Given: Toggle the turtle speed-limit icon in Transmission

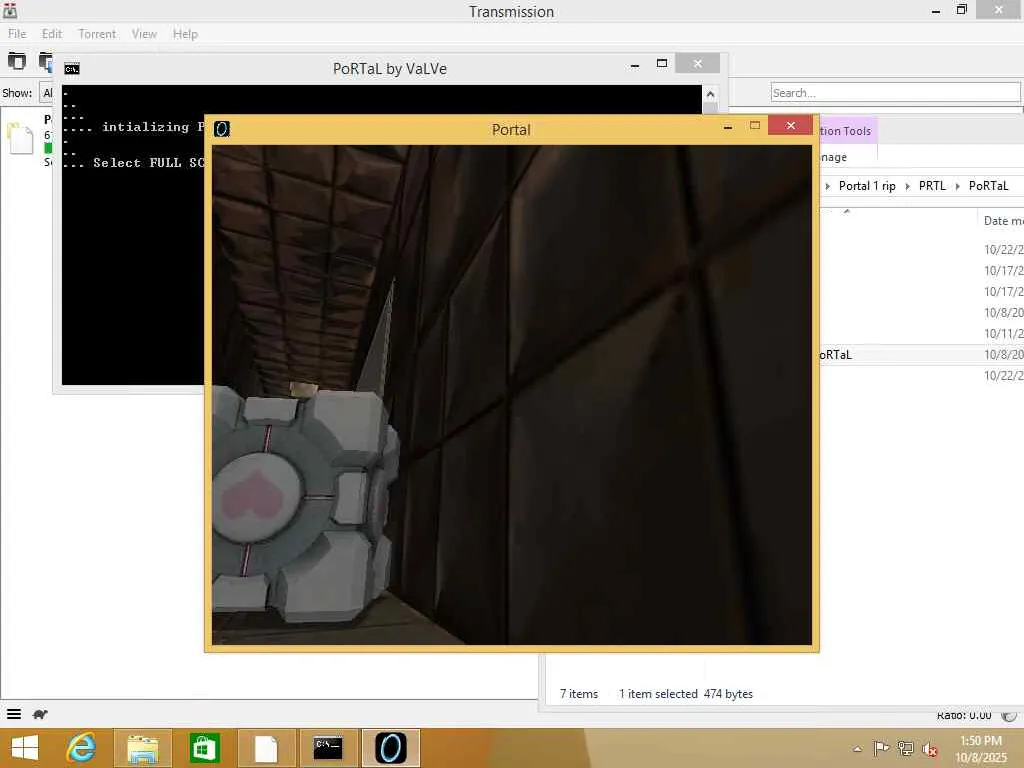Looking at the screenshot, I should tap(40, 714).
